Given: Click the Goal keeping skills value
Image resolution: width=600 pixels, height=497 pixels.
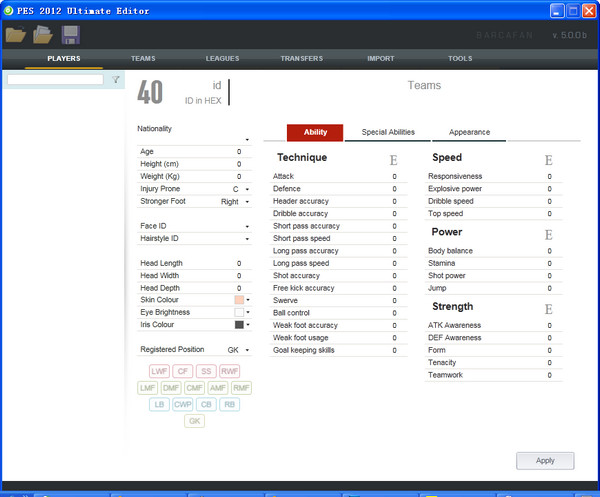Looking at the screenshot, I should click(394, 350).
